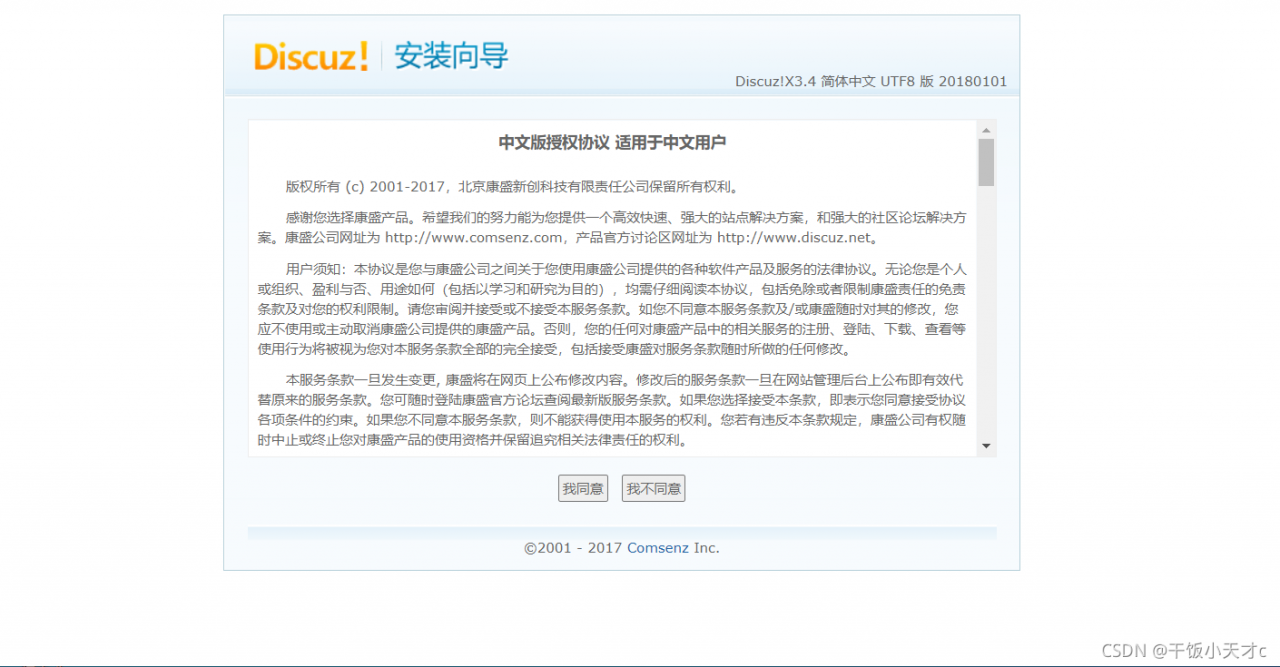Click the paragraph starting with 用户须知

pyautogui.click(x=612, y=309)
